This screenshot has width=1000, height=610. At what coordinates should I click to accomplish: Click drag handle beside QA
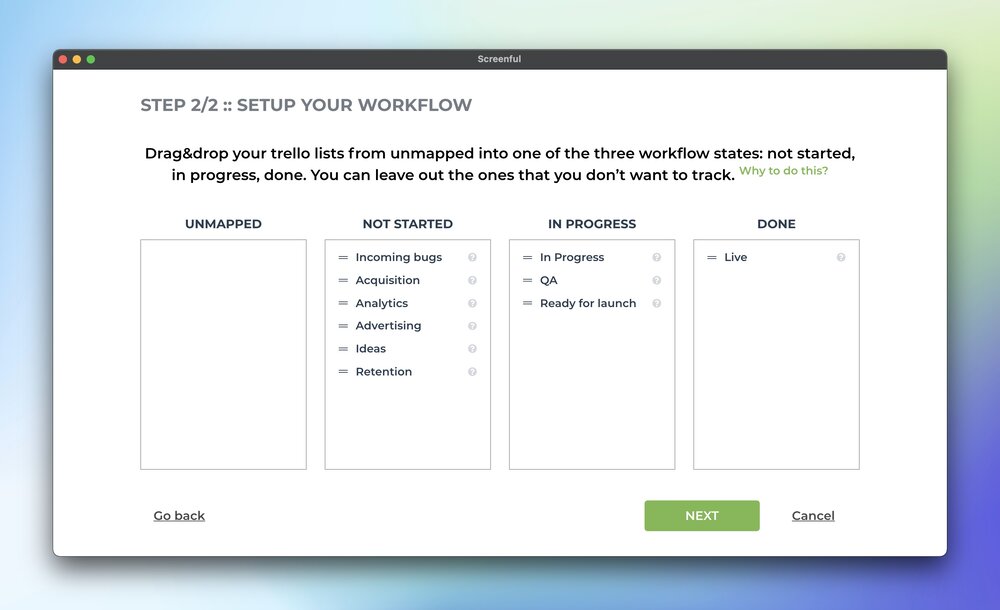(x=527, y=281)
